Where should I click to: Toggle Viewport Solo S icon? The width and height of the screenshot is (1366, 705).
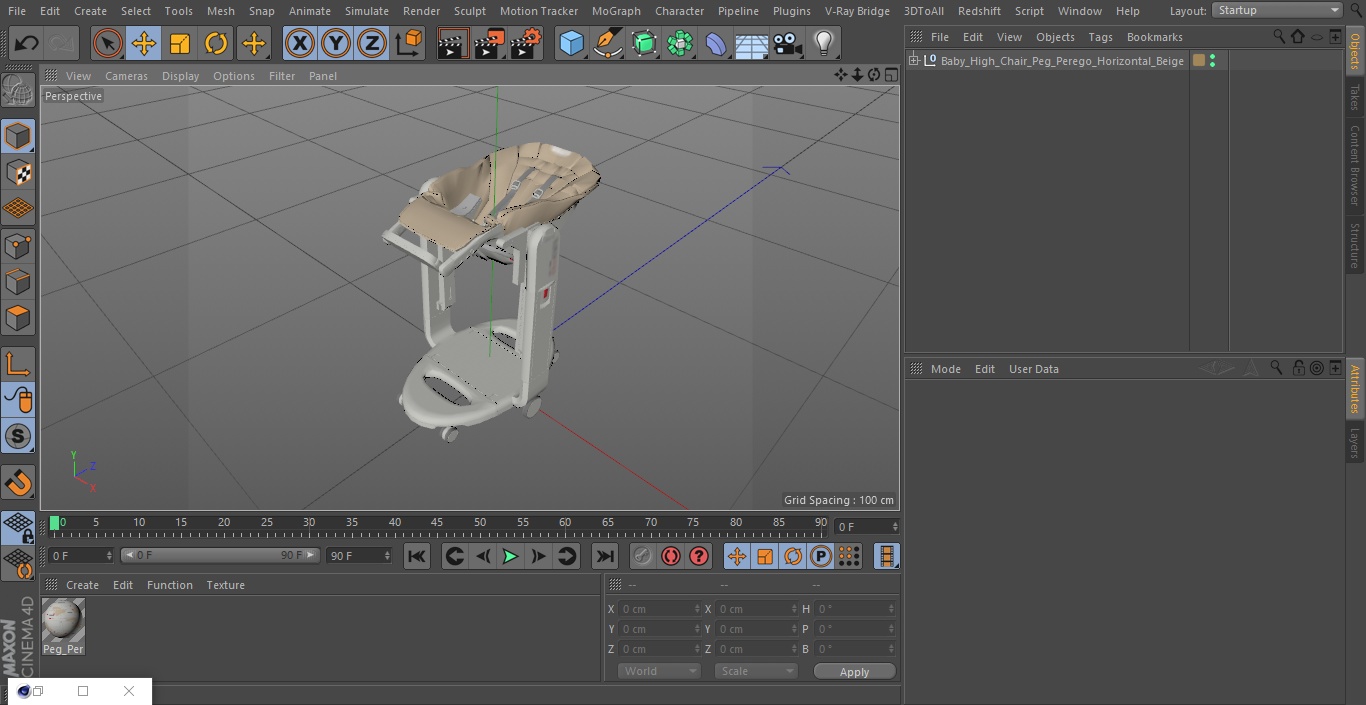[18, 436]
